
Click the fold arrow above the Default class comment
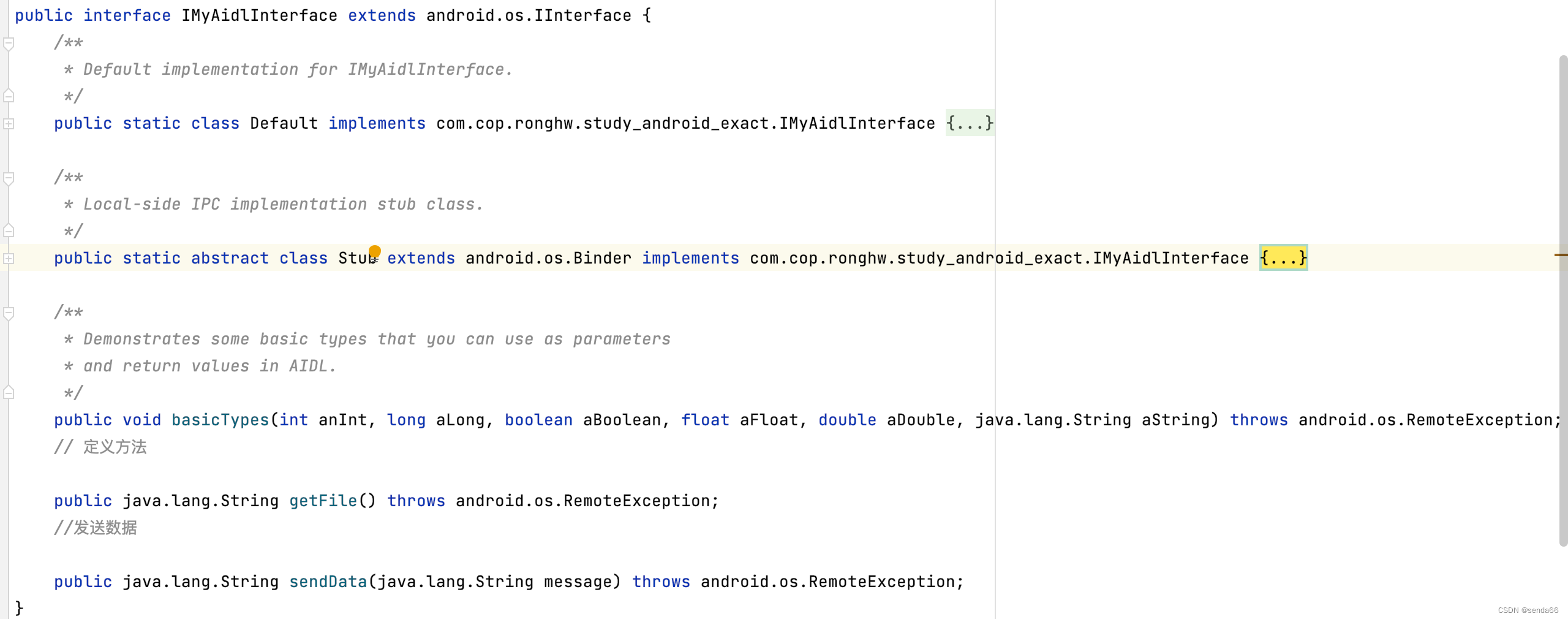pyautogui.click(x=9, y=43)
